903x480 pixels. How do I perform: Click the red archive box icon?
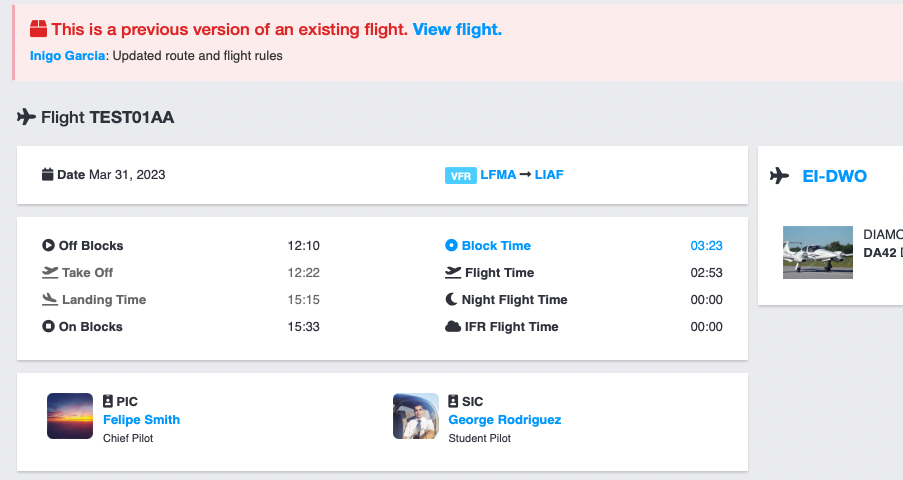[38, 30]
